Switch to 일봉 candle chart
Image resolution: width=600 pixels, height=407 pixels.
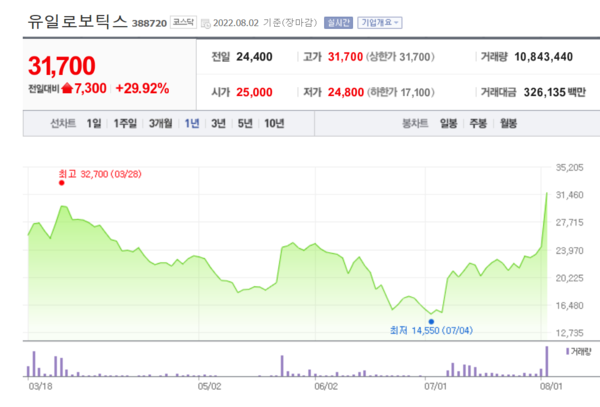coord(448,124)
